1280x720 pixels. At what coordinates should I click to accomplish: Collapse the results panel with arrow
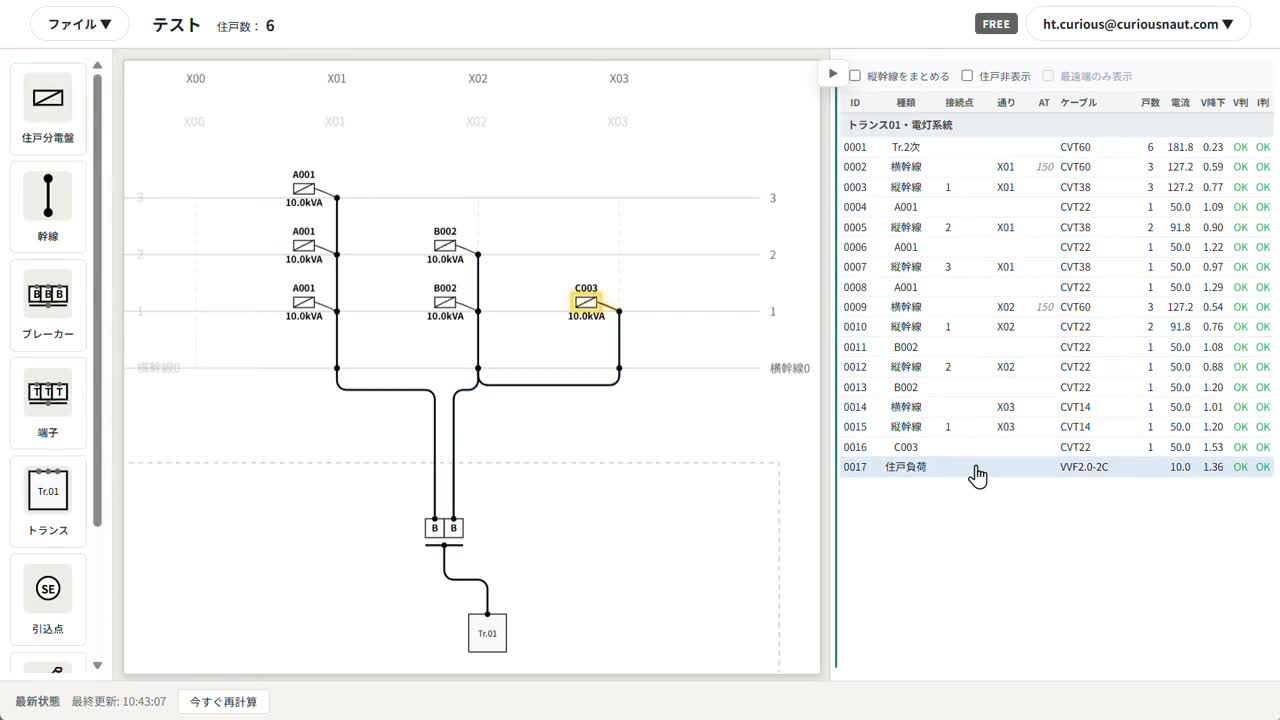(833, 74)
